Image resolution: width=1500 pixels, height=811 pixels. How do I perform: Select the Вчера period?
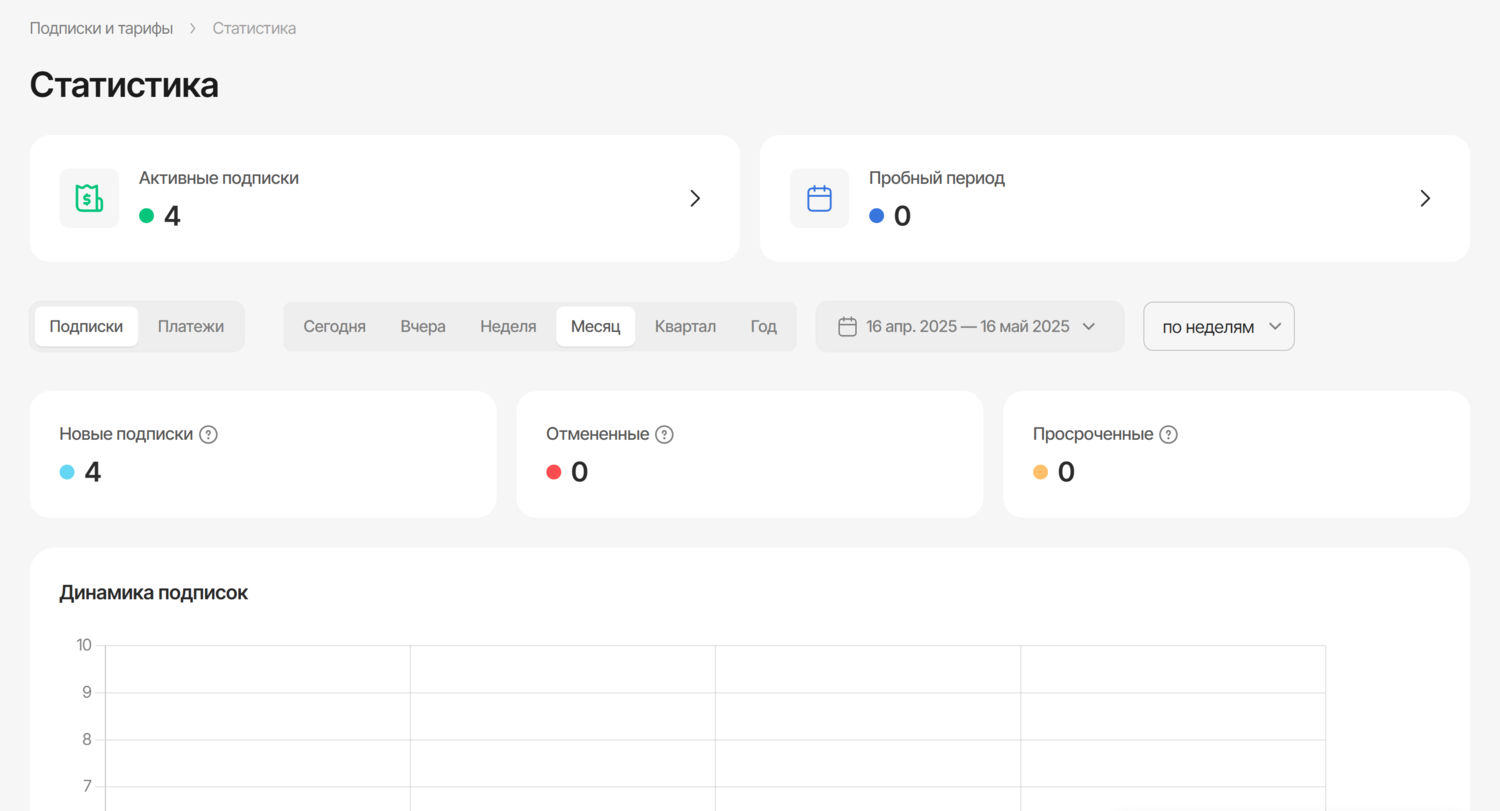[x=423, y=326]
